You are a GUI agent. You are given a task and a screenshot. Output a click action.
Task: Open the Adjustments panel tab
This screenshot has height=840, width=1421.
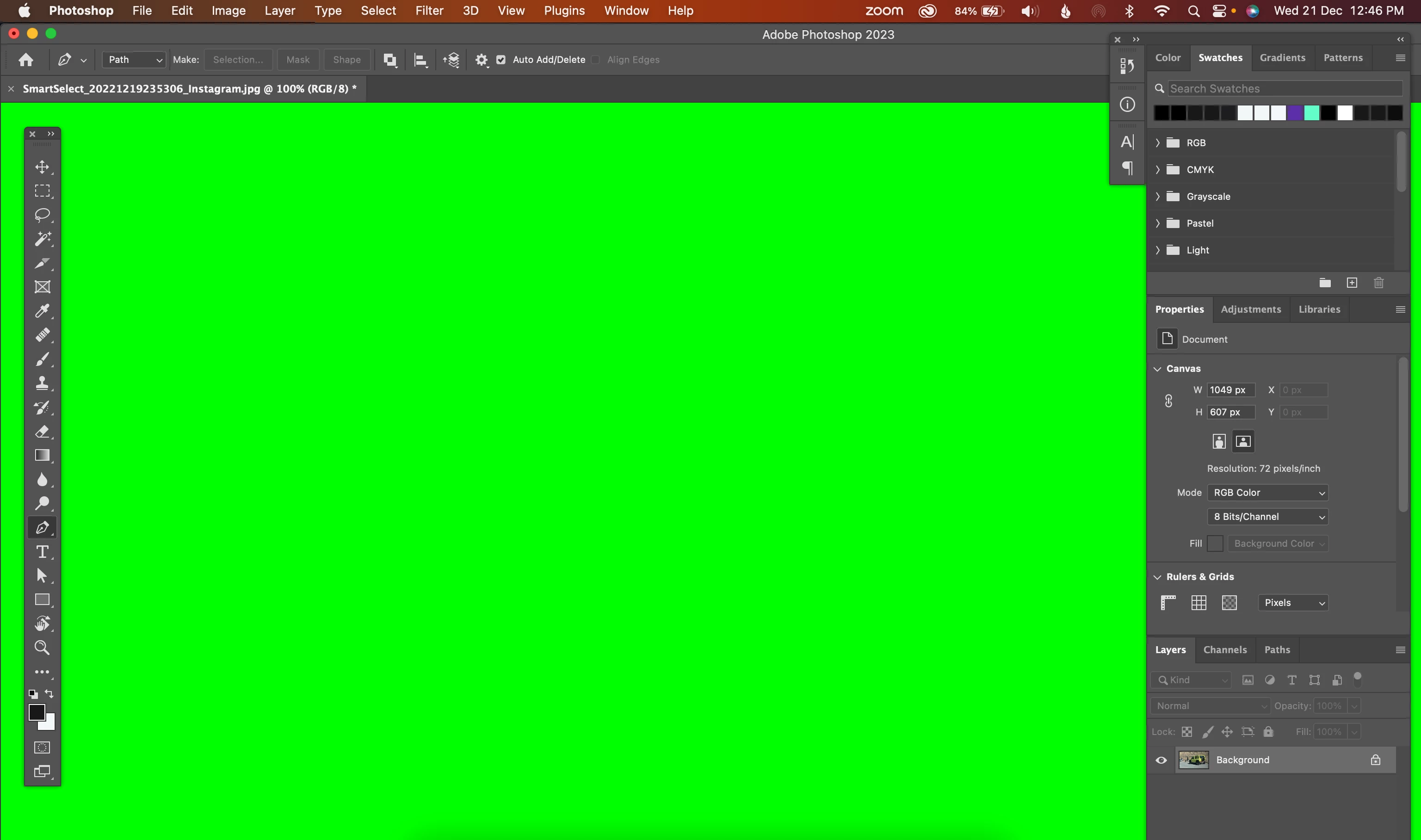1250,309
